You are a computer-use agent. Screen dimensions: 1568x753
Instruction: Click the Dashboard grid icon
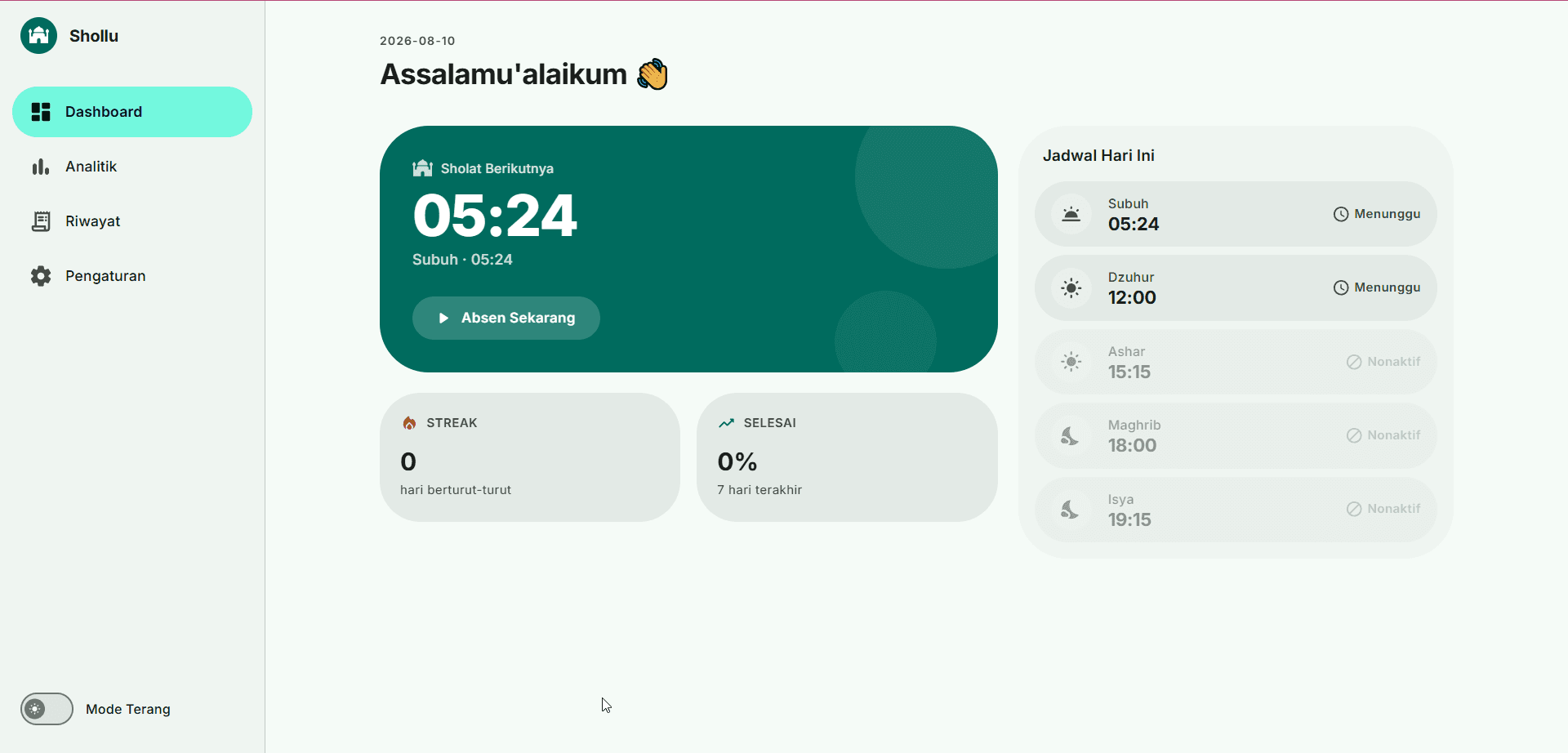41,112
